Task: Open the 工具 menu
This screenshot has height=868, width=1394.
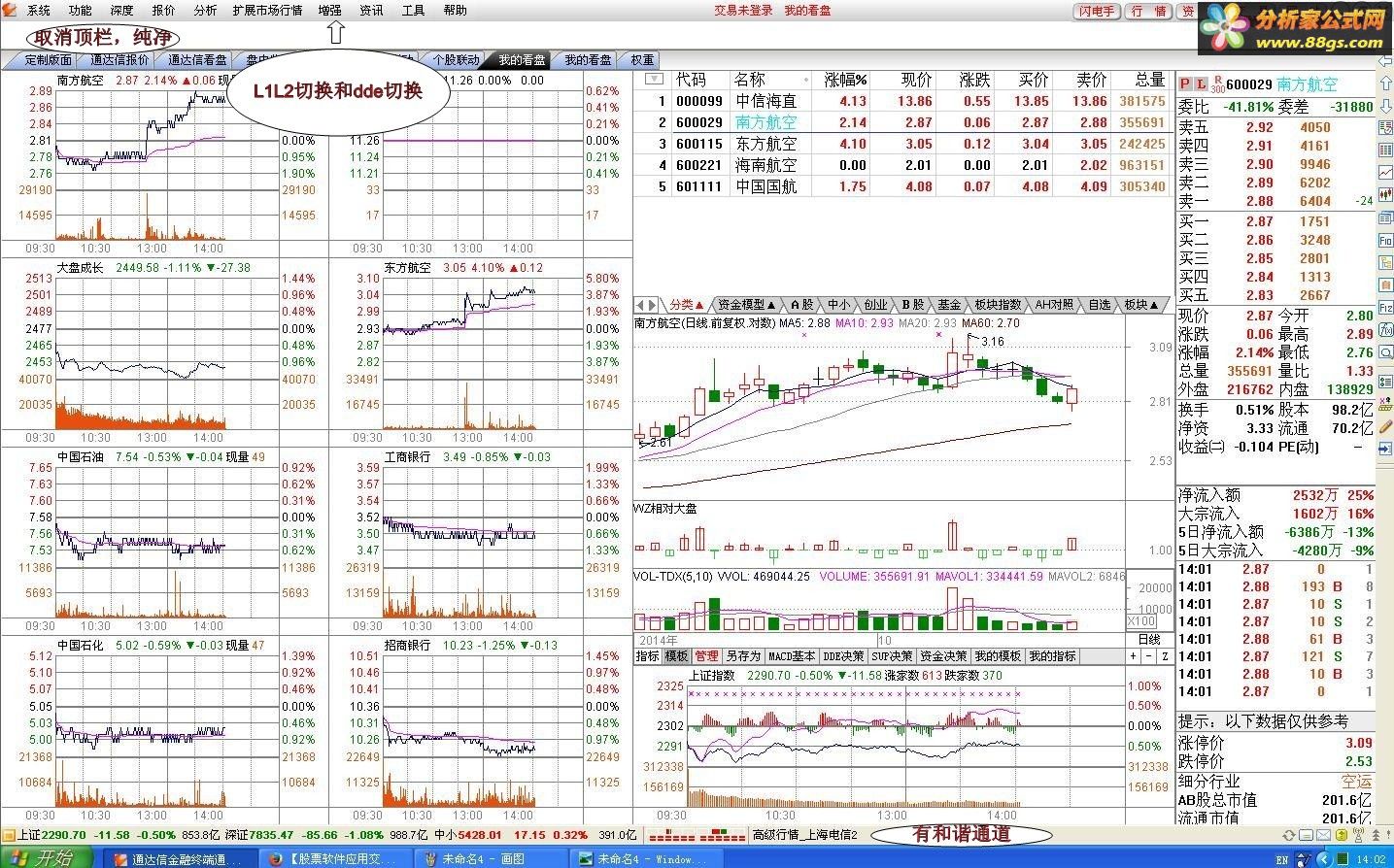Action: tap(413, 11)
